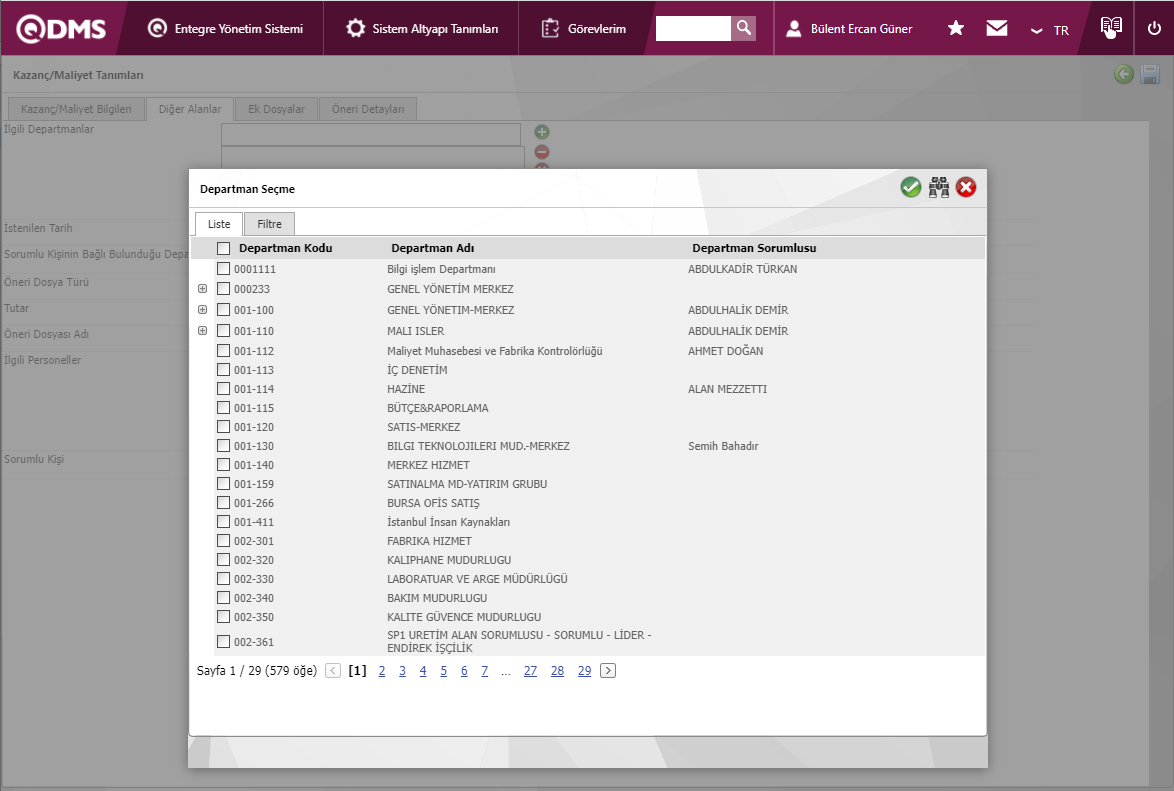The height and width of the screenshot is (791, 1174).
Task: Open Kazanç/Maliyet Bilgileri tab
Action: coord(76,109)
